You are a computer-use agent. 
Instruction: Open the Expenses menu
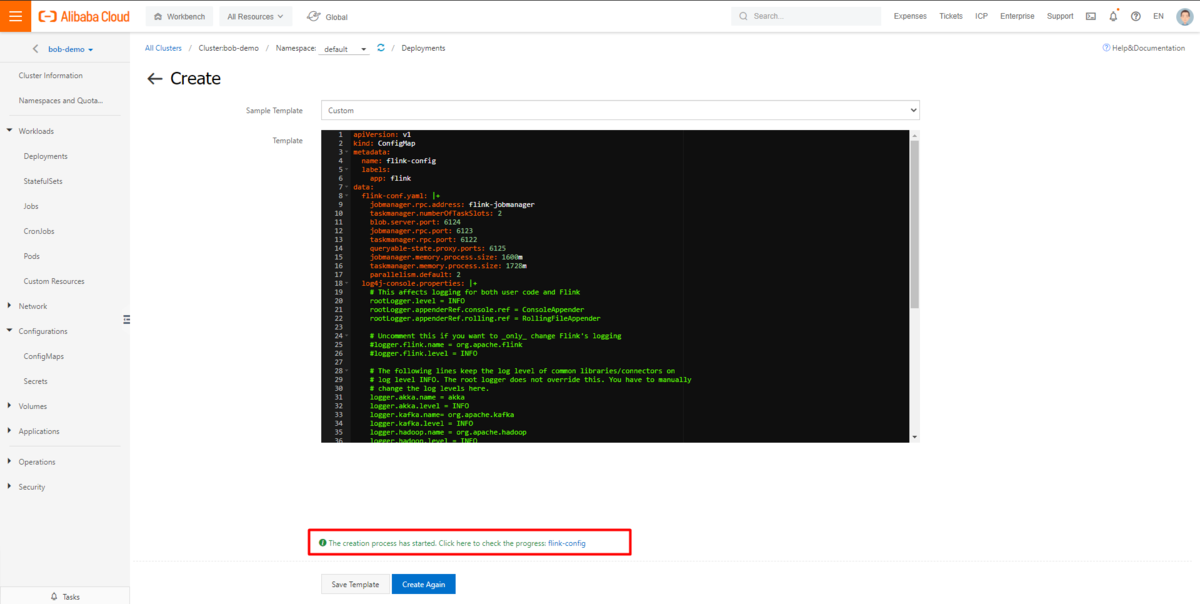(910, 16)
